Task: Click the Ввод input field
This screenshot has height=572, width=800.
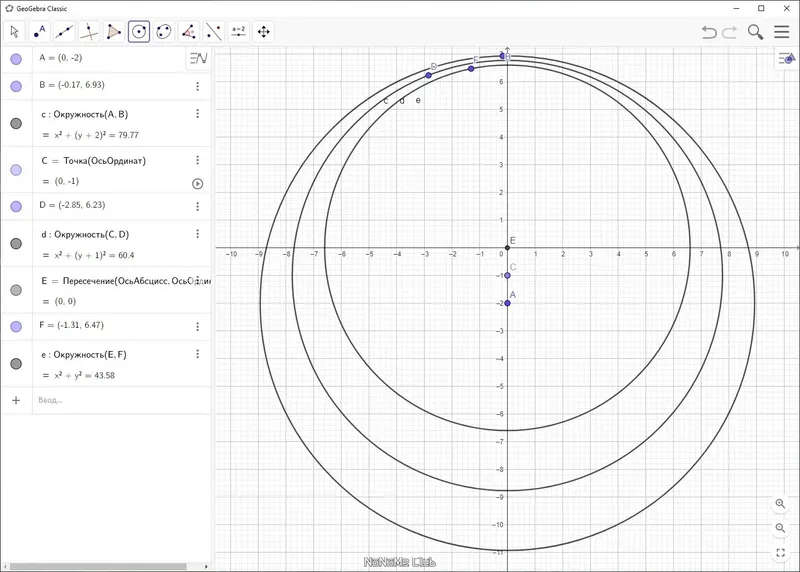Action: tap(121, 400)
